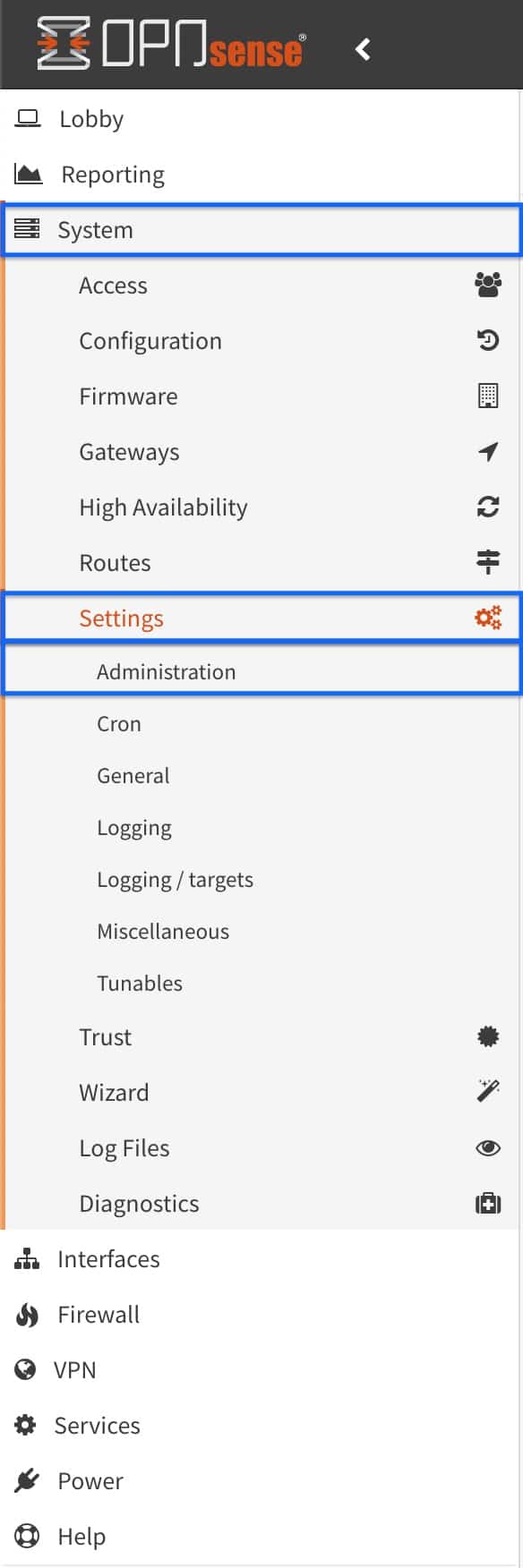Go to Logging / targets
This screenshot has width=523, height=1568.
pyautogui.click(x=261, y=879)
